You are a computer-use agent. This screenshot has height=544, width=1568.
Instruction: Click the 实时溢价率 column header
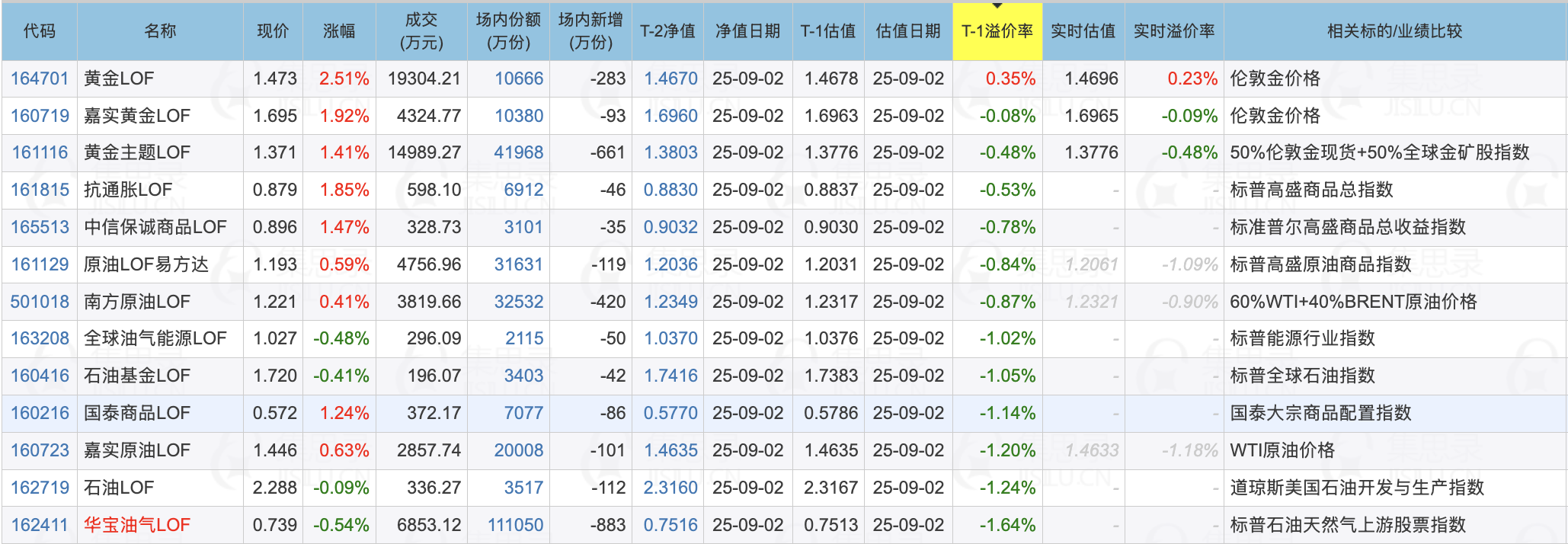tap(1173, 31)
